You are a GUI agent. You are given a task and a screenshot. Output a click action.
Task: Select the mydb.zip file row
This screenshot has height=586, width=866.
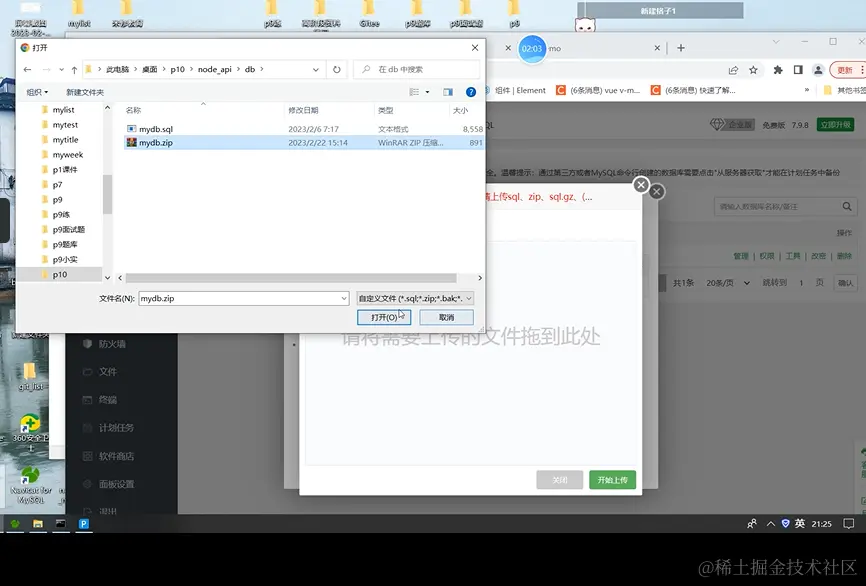click(x=304, y=142)
